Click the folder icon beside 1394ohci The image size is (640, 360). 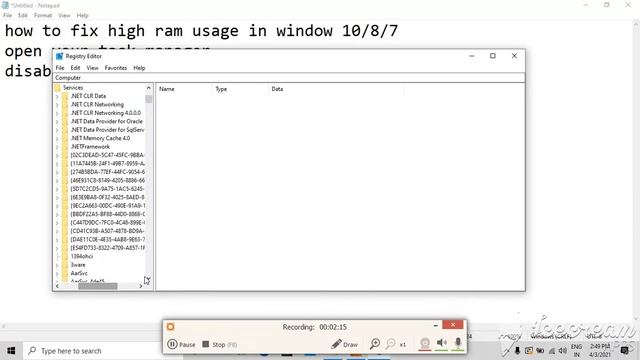pyautogui.click(x=65, y=256)
